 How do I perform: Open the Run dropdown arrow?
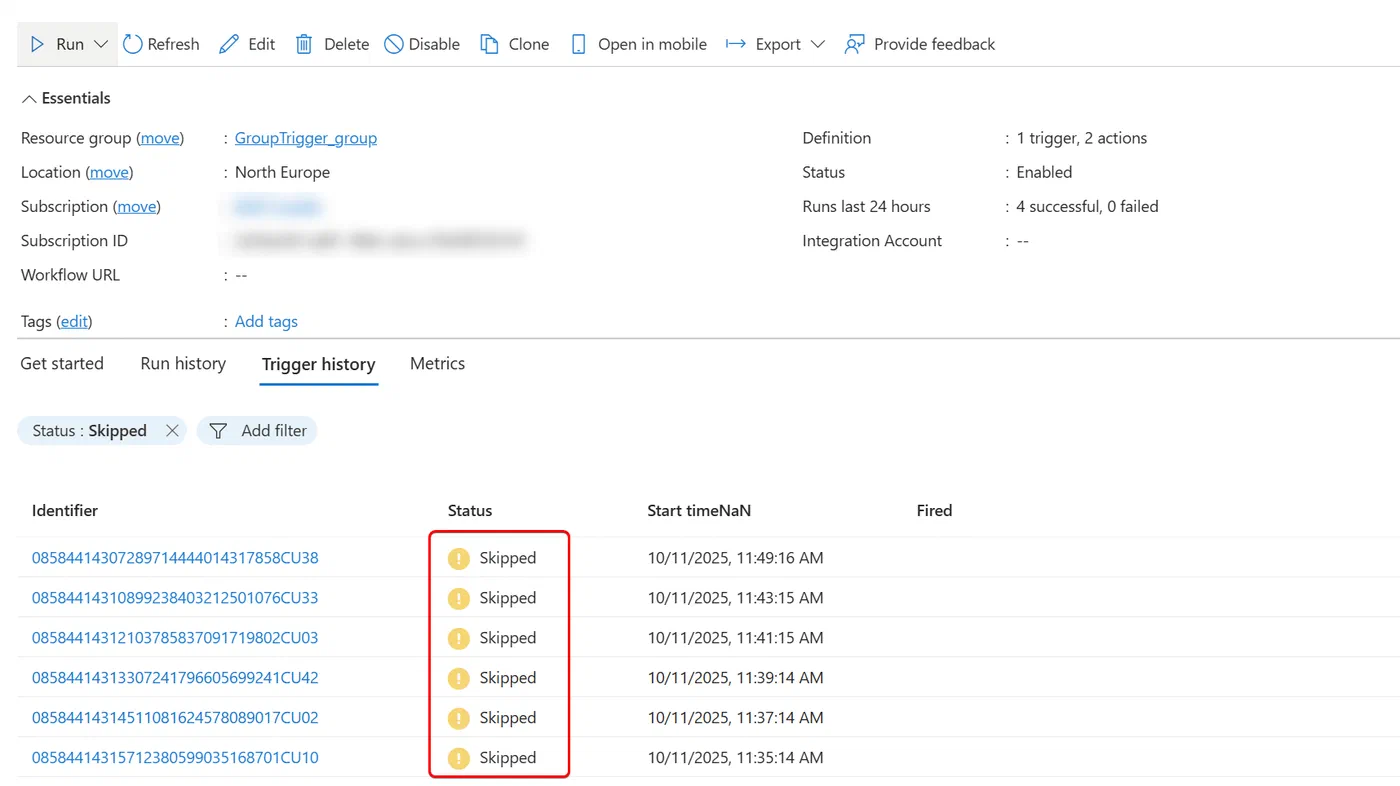click(x=101, y=44)
